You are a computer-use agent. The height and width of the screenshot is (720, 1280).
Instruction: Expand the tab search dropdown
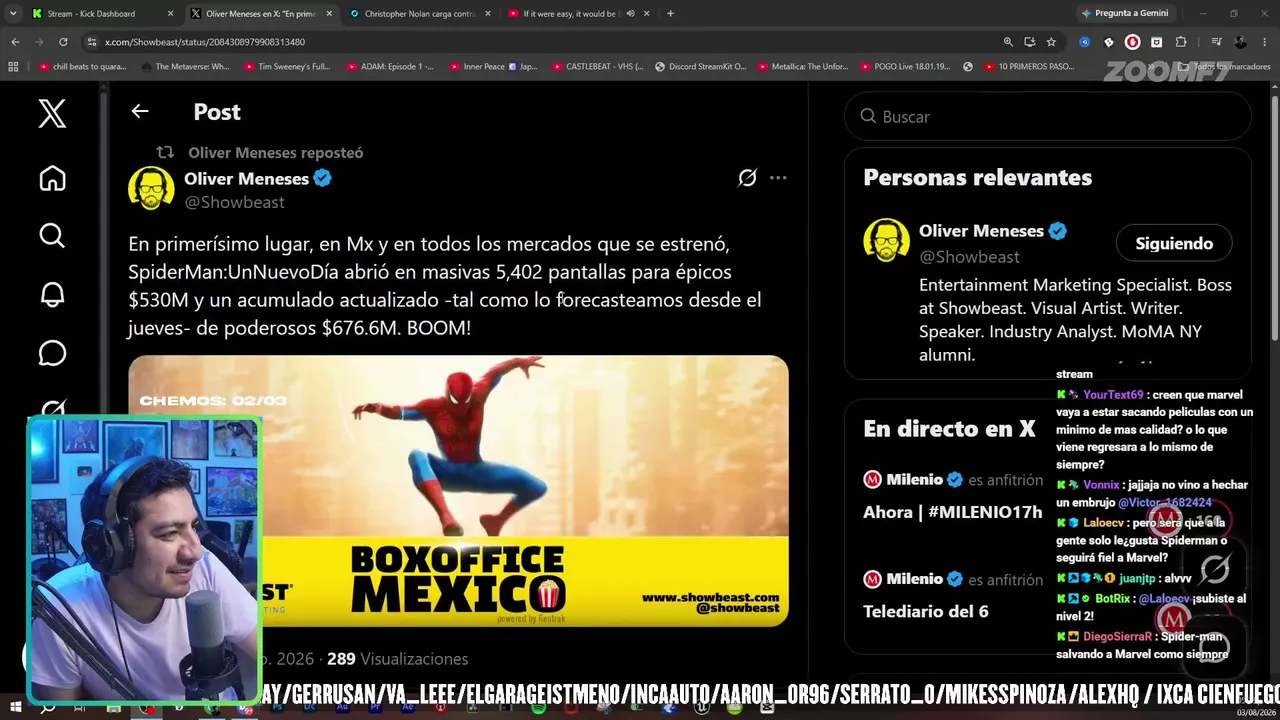point(13,14)
